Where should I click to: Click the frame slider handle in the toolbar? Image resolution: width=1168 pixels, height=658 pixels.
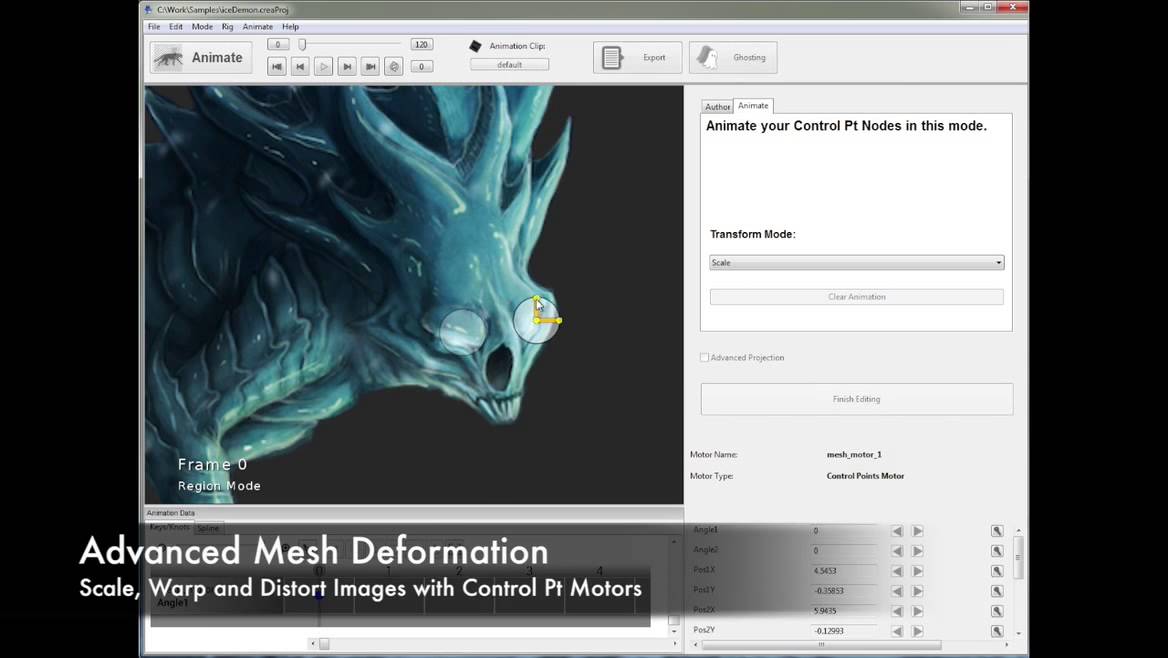(x=302, y=45)
